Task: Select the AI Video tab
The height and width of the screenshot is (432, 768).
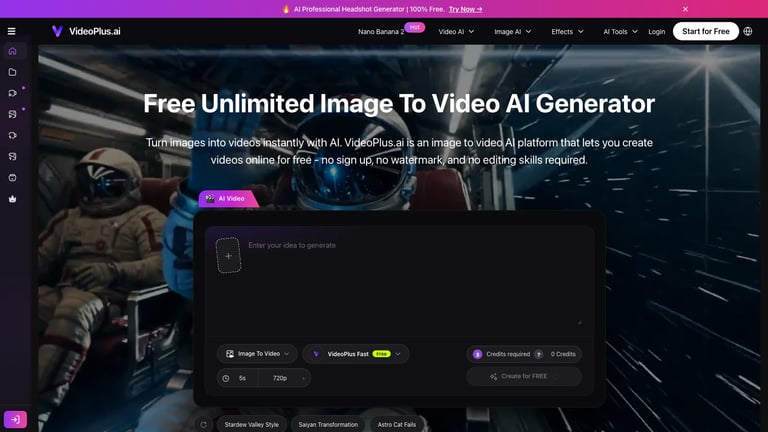Action: [228, 198]
